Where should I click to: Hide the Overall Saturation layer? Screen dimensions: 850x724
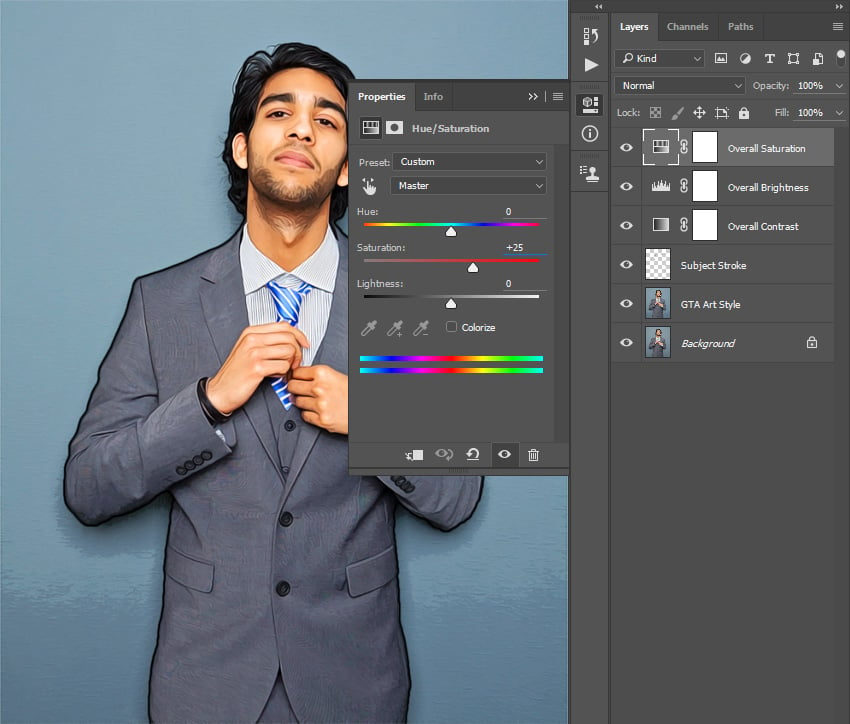[x=626, y=147]
